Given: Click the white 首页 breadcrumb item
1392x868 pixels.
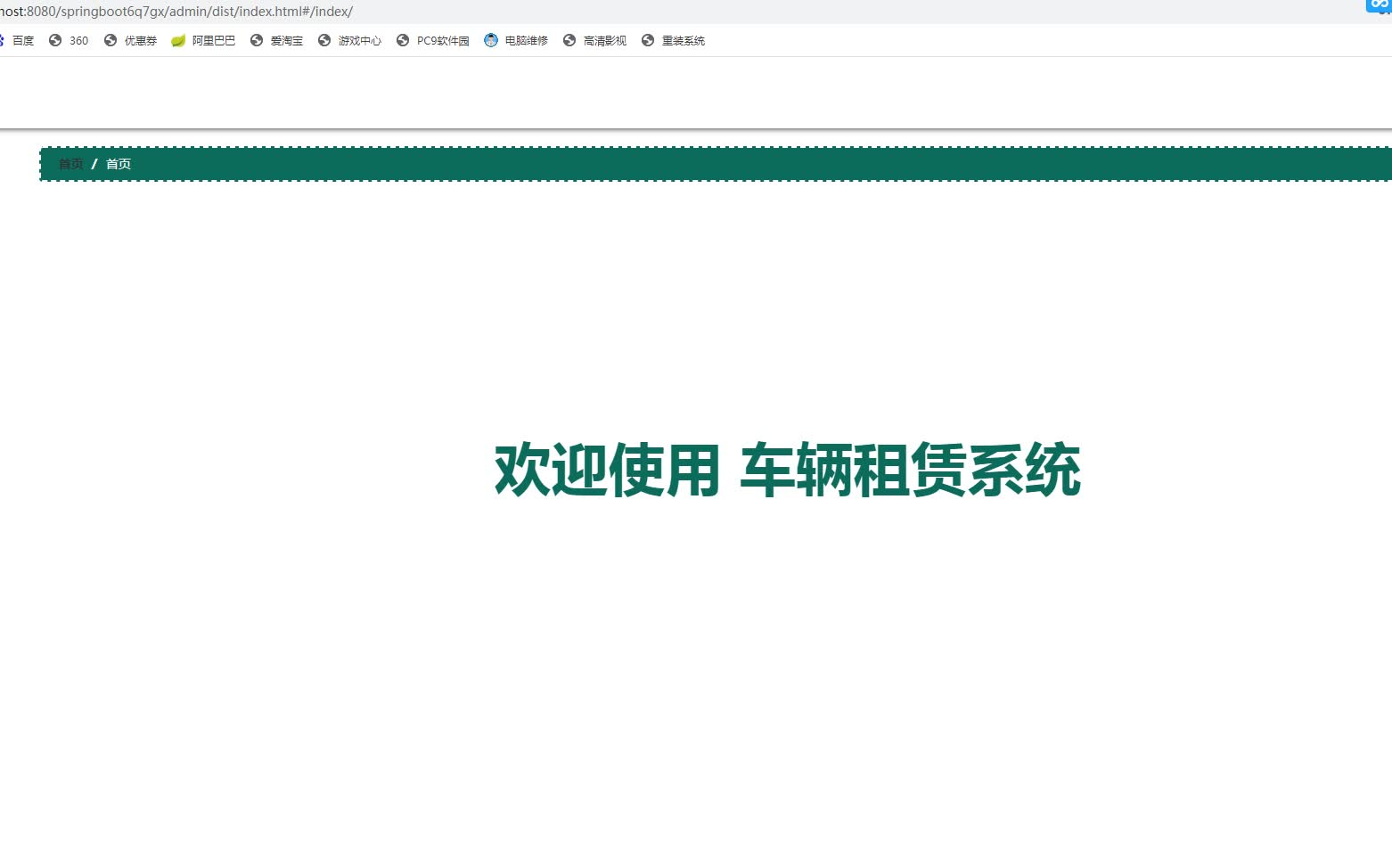Looking at the screenshot, I should click(x=119, y=164).
